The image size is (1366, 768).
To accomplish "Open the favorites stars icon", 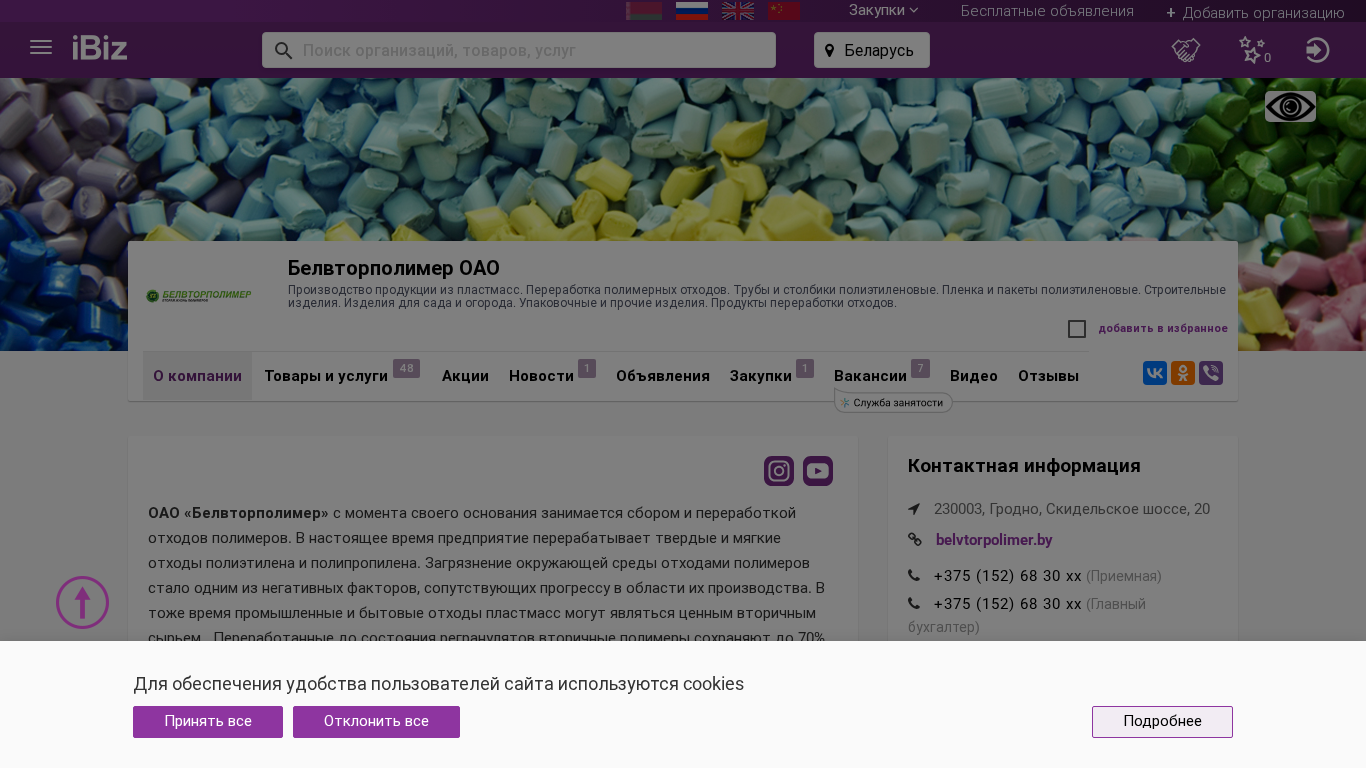I will tap(1254, 50).
